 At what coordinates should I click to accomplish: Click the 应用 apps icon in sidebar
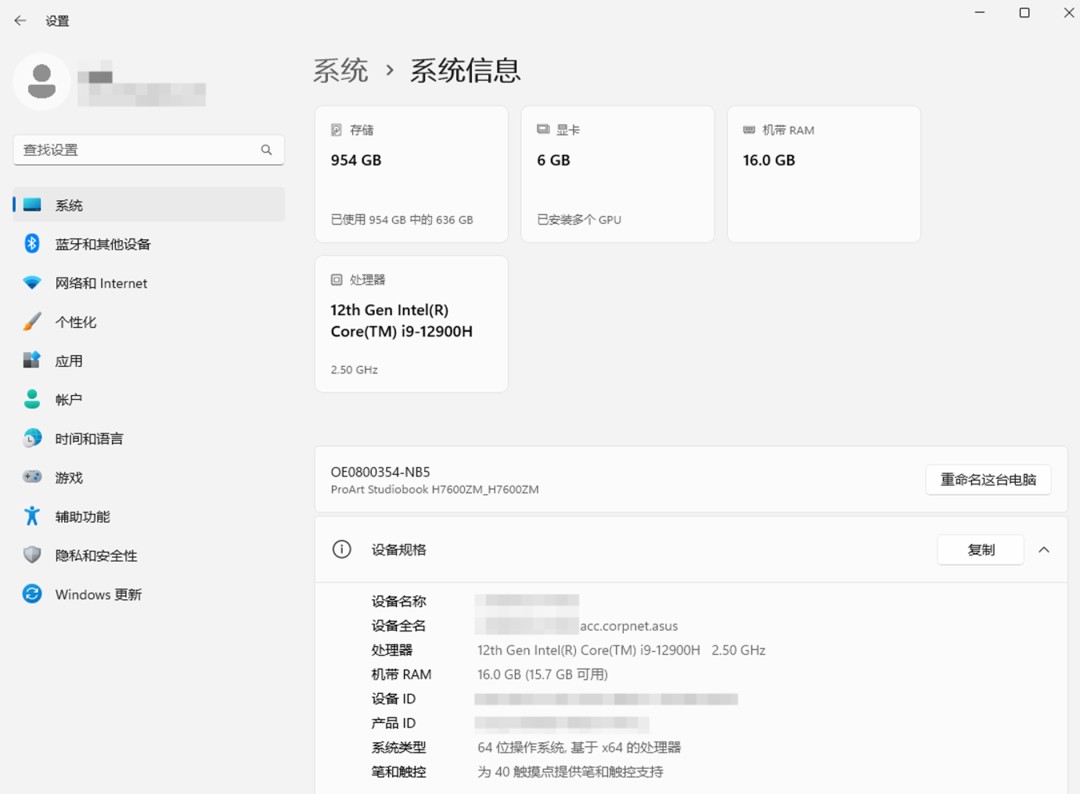coord(32,360)
